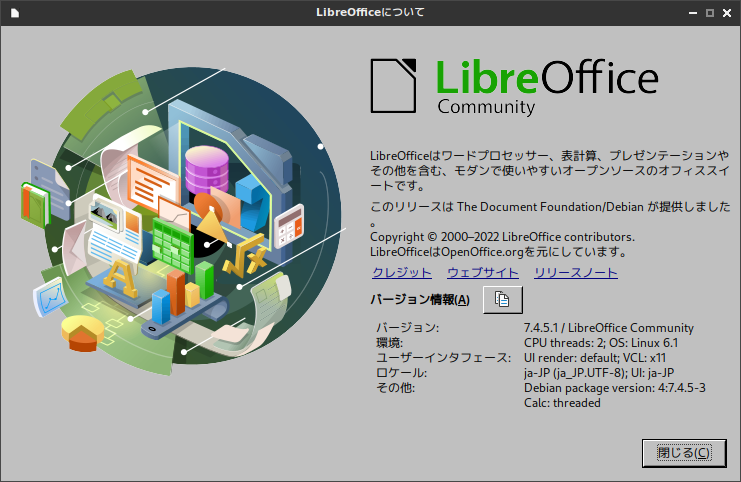741x482 pixels.
Task: Minimize the LibreOffice About window
Action: (693, 13)
